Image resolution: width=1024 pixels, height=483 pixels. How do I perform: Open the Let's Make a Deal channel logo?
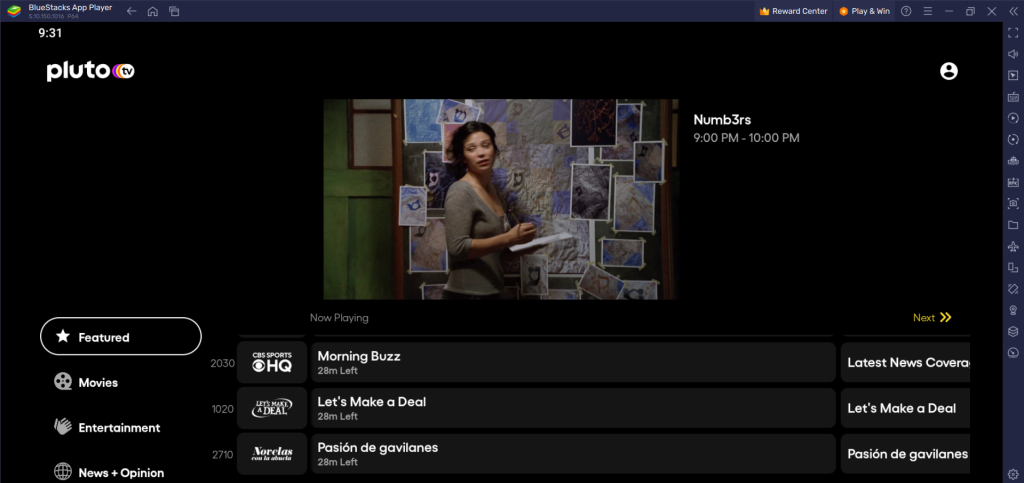coord(272,408)
